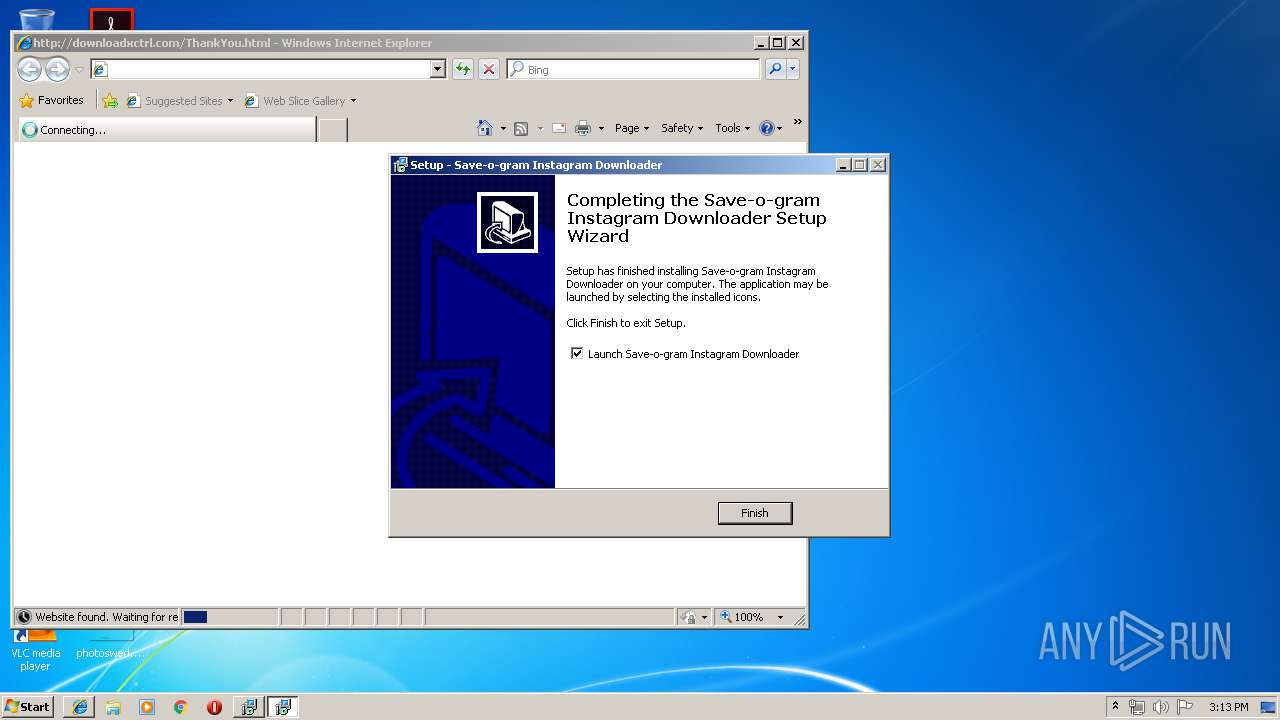Select the photoswed... desktop file
The image size is (1280, 720).
click(x=110, y=645)
